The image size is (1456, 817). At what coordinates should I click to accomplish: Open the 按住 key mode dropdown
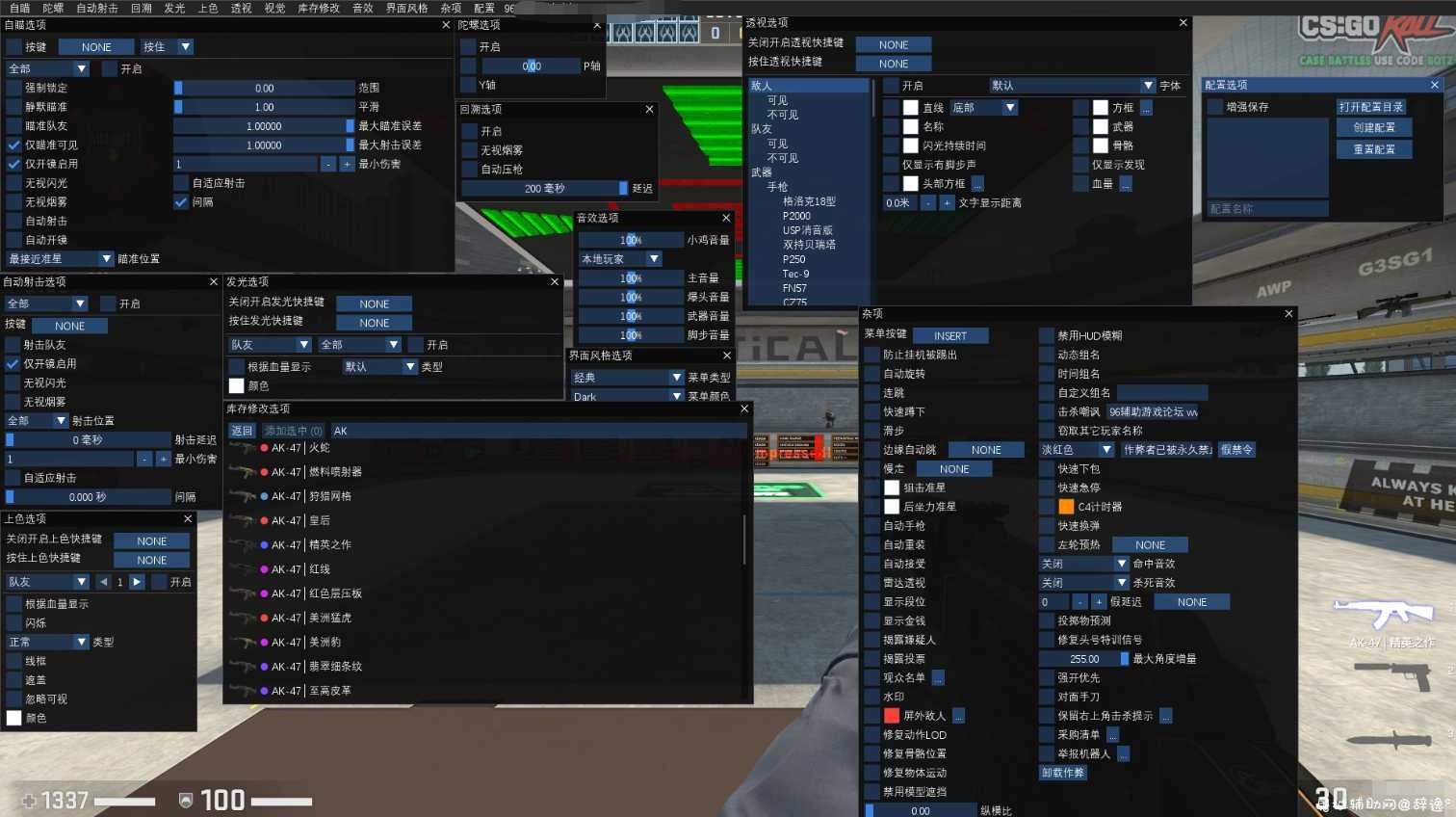pos(167,47)
